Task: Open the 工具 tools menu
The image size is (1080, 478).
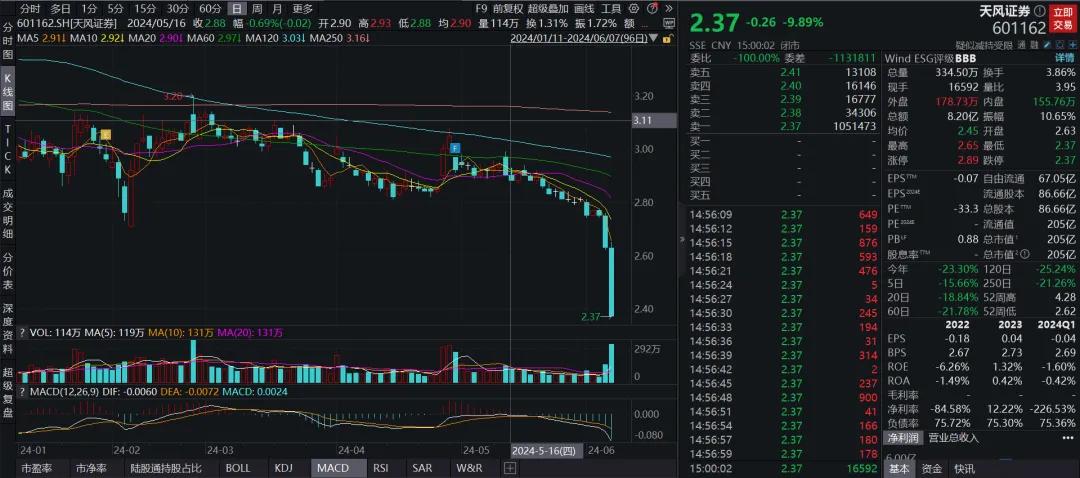Action: click(x=610, y=9)
